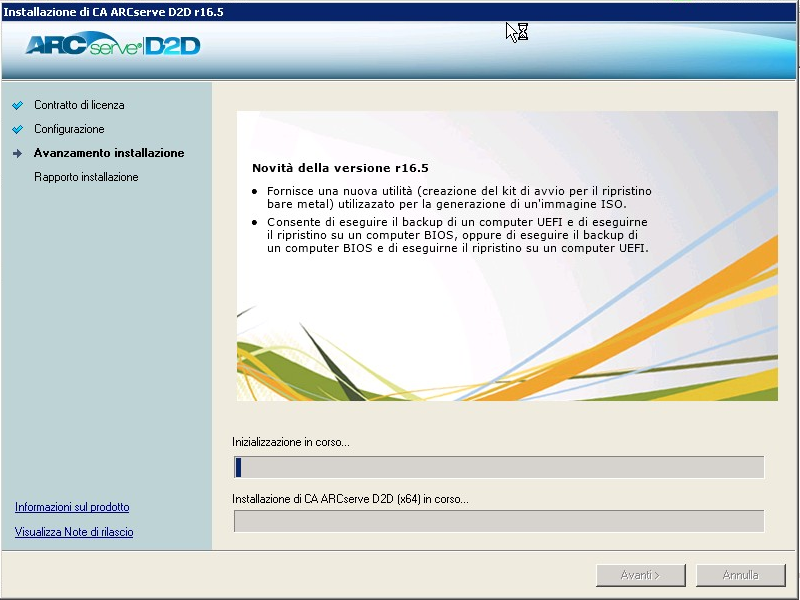Image resolution: width=800 pixels, height=600 pixels.
Task: Open Visualizza Note di rilascio link
Action: click(x=74, y=532)
